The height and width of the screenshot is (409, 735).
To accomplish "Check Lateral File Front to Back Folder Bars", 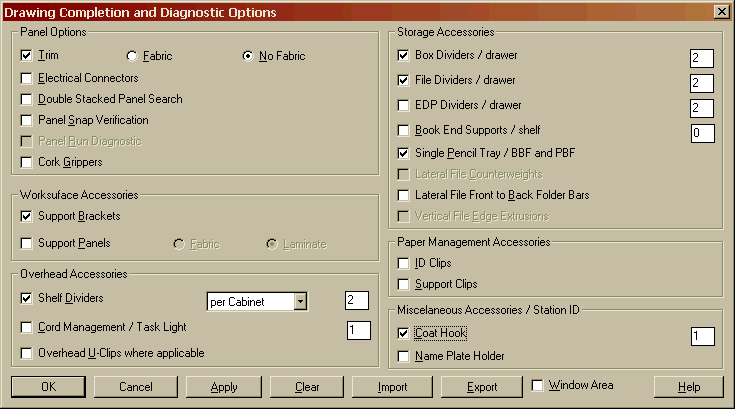I will [x=403, y=195].
